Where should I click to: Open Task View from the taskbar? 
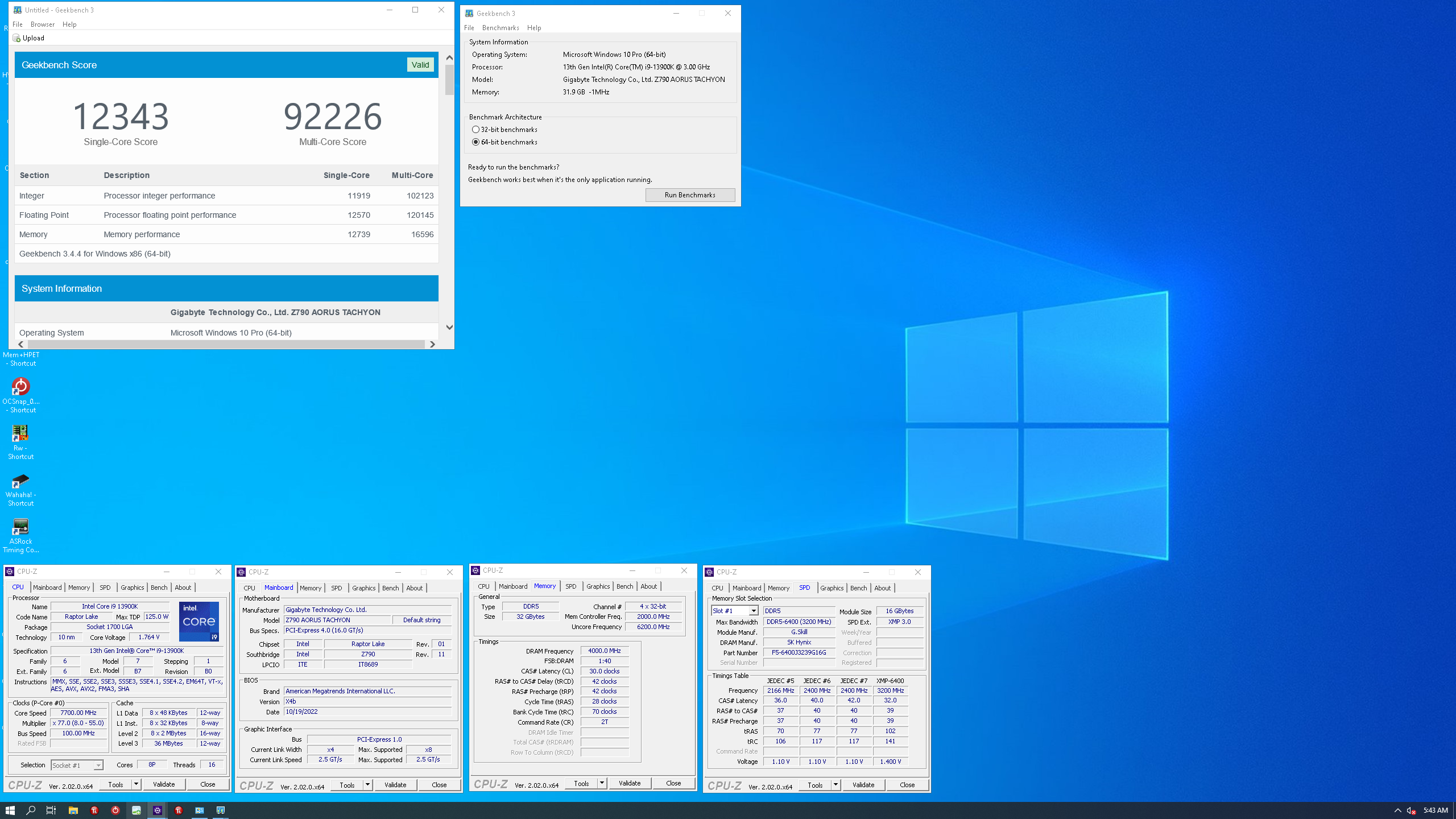[51, 810]
